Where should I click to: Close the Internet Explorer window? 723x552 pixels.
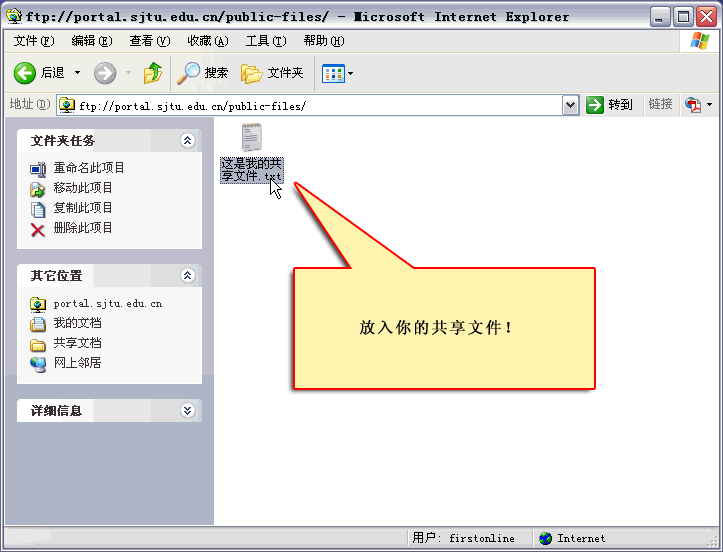point(706,17)
